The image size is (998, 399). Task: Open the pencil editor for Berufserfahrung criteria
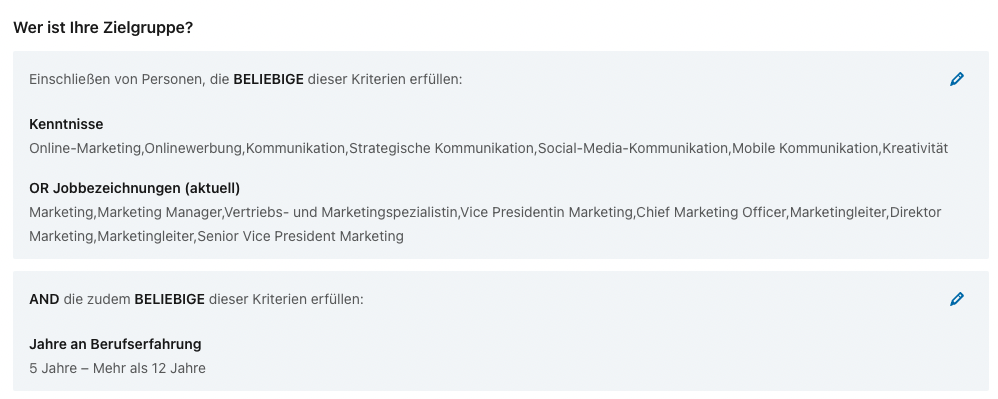[957, 298]
